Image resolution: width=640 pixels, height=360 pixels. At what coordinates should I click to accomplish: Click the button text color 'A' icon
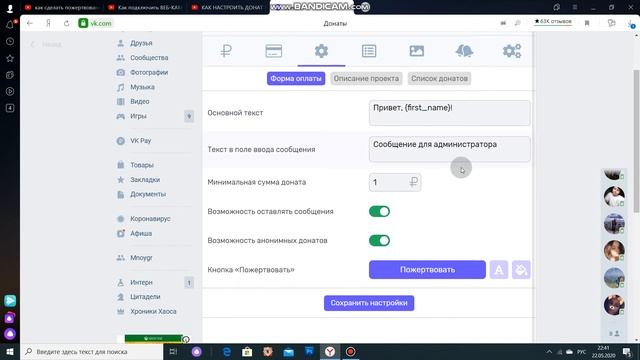[x=499, y=270]
